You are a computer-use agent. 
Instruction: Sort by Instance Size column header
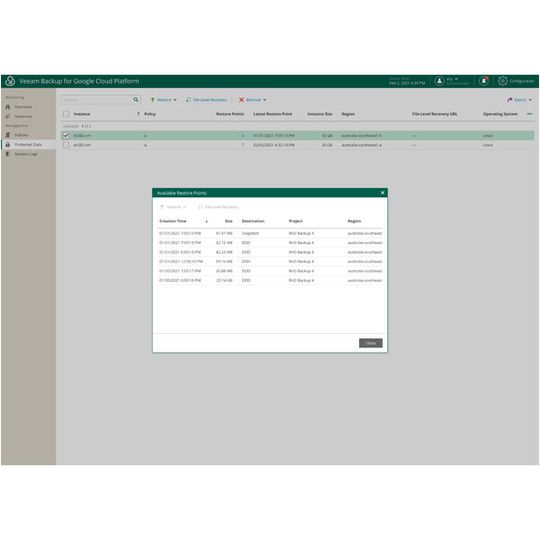click(320, 114)
